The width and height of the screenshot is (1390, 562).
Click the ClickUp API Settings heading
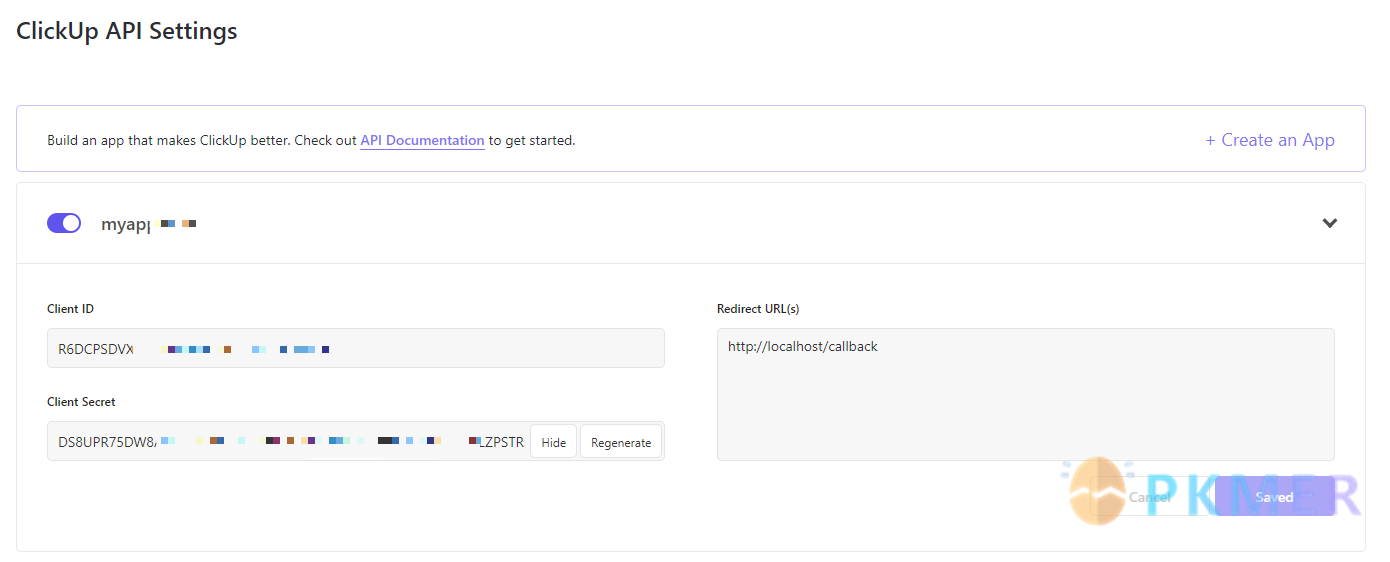[x=127, y=31]
